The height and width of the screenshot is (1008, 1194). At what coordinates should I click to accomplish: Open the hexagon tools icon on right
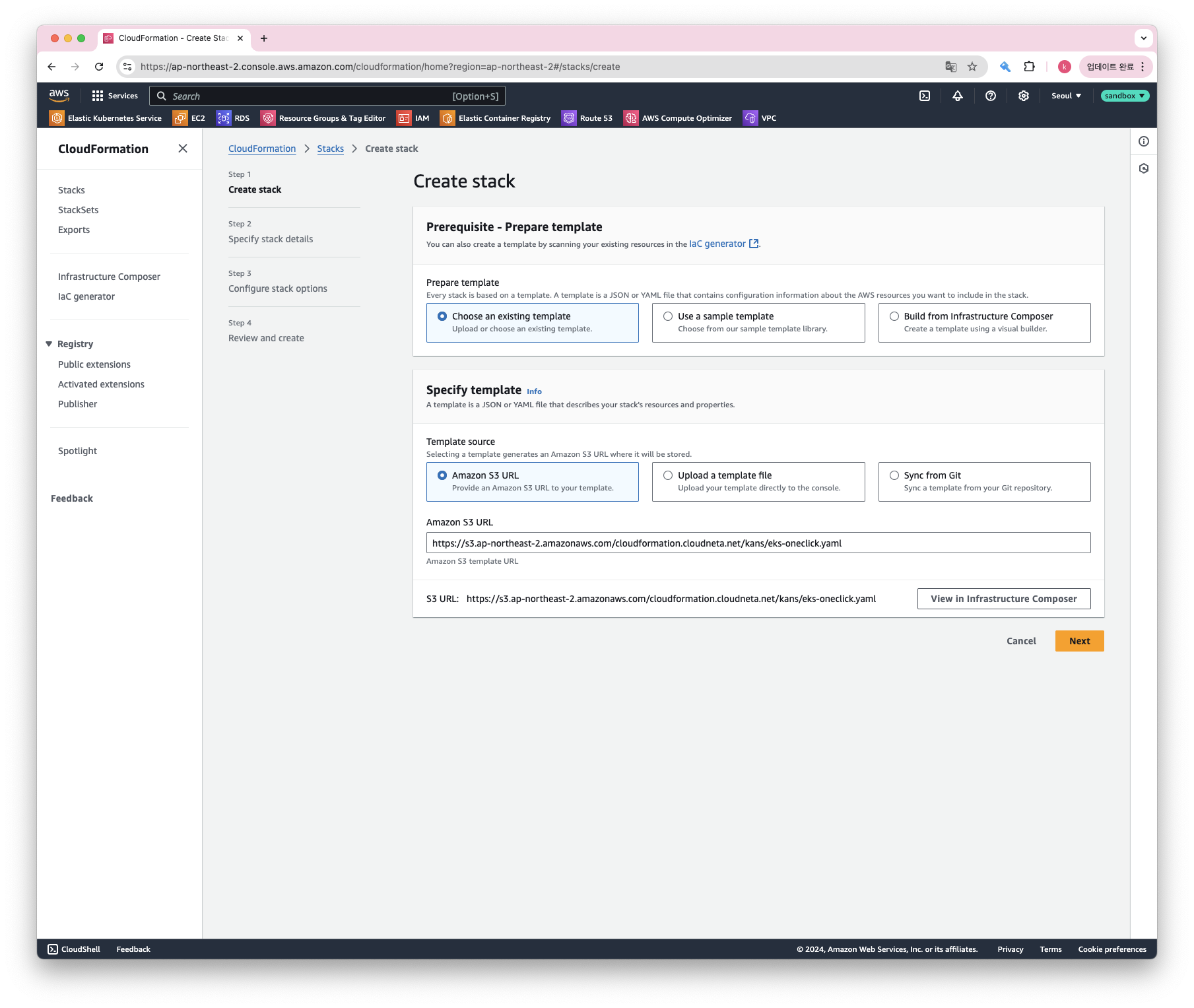tap(1144, 168)
